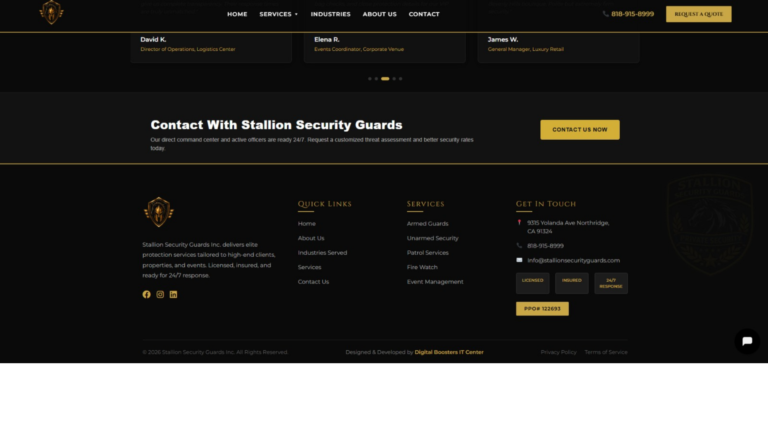The image size is (768, 432).
Task: Click the Contact Us Now button
Action: (580, 130)
